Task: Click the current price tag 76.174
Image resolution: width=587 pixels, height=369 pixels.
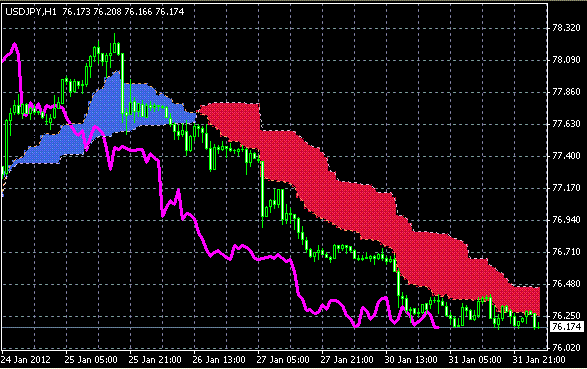Action: coord(567,327)
